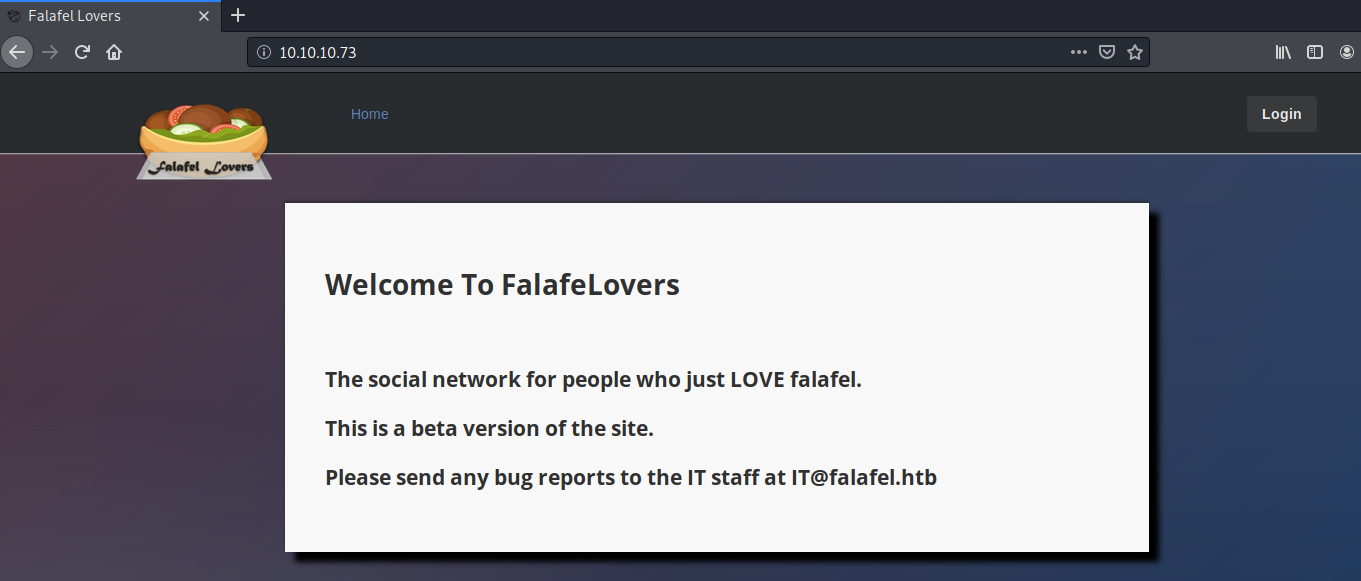The width and height of the screenshot is (1361, 581).
Task: Open the Library menu icon
Action: point(1283,53)
